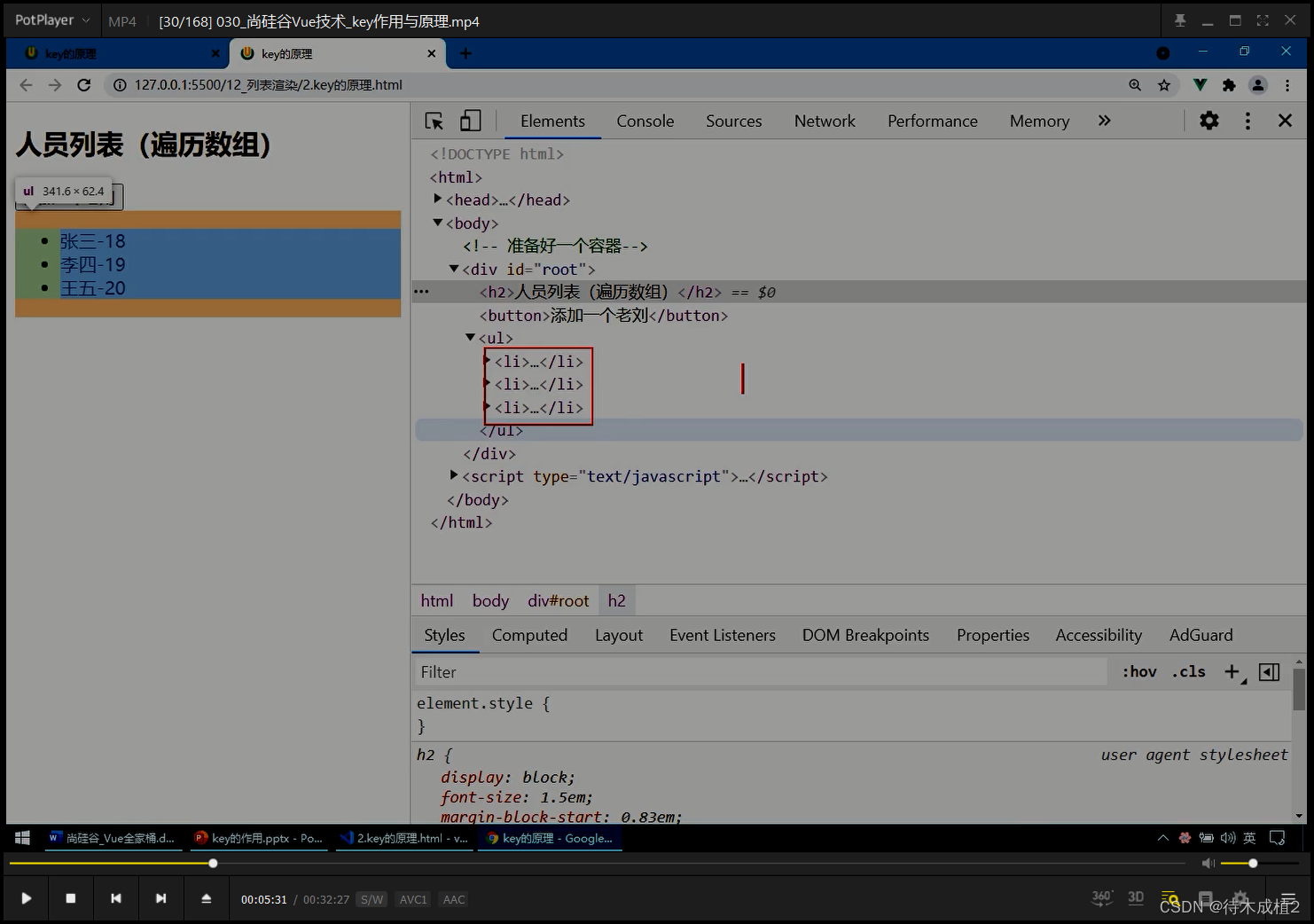Switch to the Sources tab
This screenshot has width=1314, height=924.
coord(734,121)
